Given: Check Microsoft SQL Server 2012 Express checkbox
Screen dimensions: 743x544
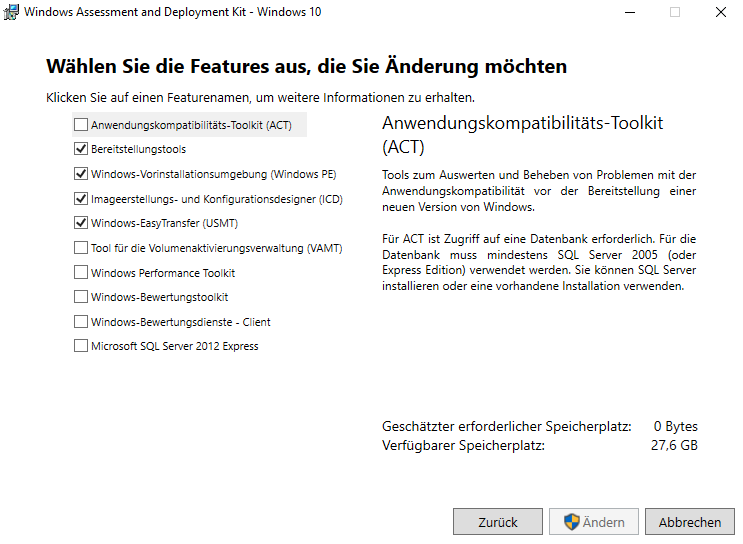Looking at the screenshot, I should 81,346.
